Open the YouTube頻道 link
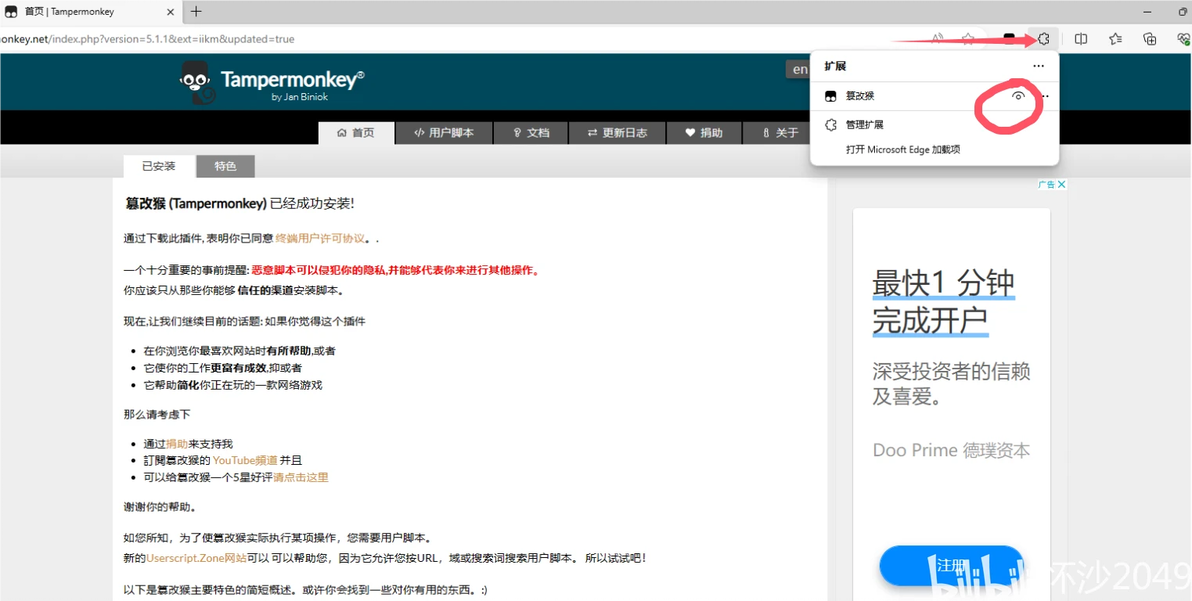Viewport: 1192px width, 601px height. coord(245,460)
